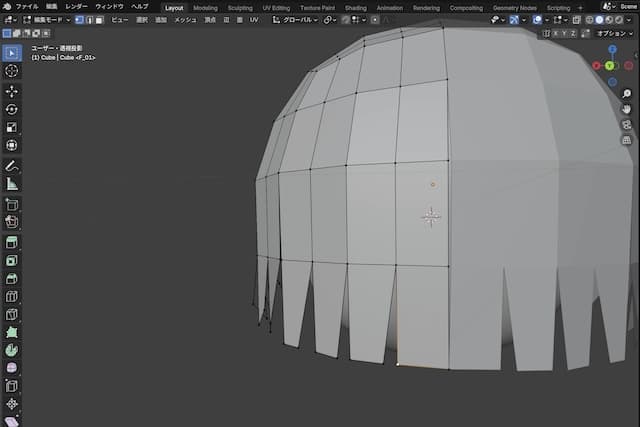
Task: Click the Scene name field
Action: (628, 7)
